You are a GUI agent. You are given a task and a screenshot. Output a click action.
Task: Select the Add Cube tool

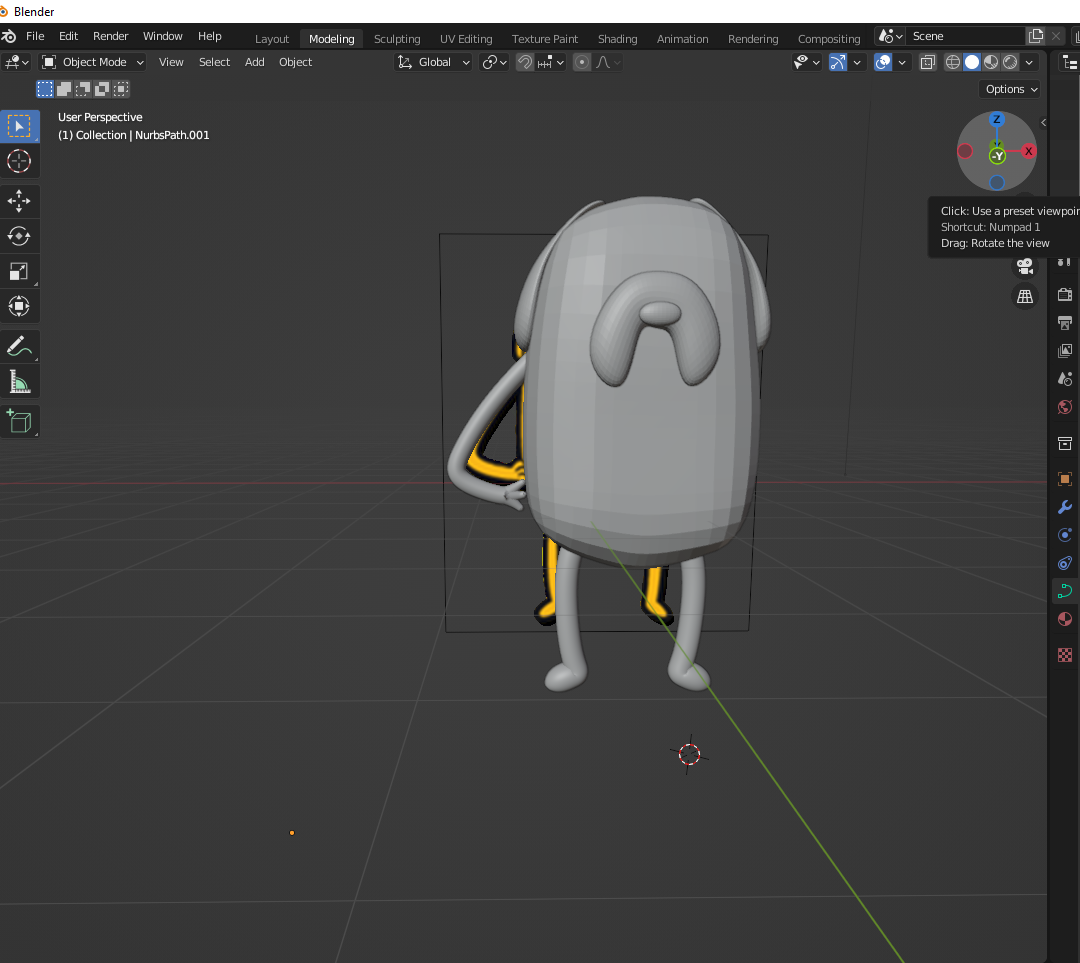[19, 422]
